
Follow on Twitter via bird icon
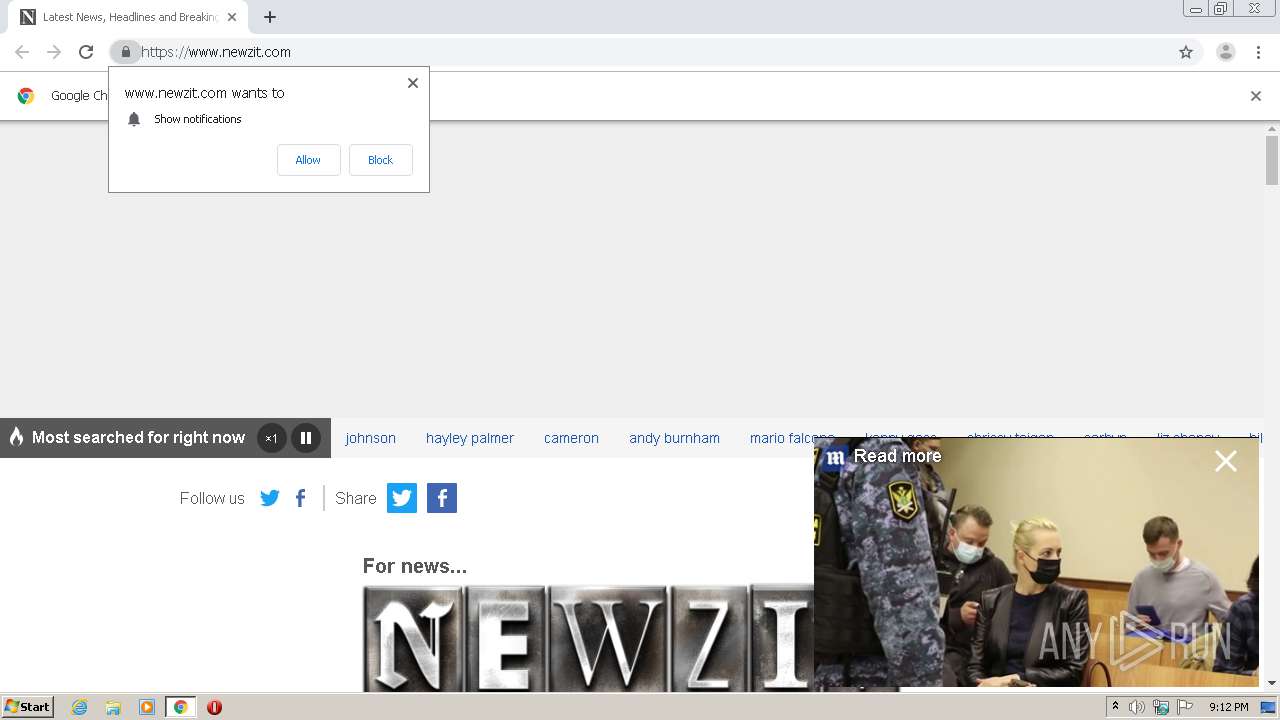pyautogui.click(x=270, y=498)
